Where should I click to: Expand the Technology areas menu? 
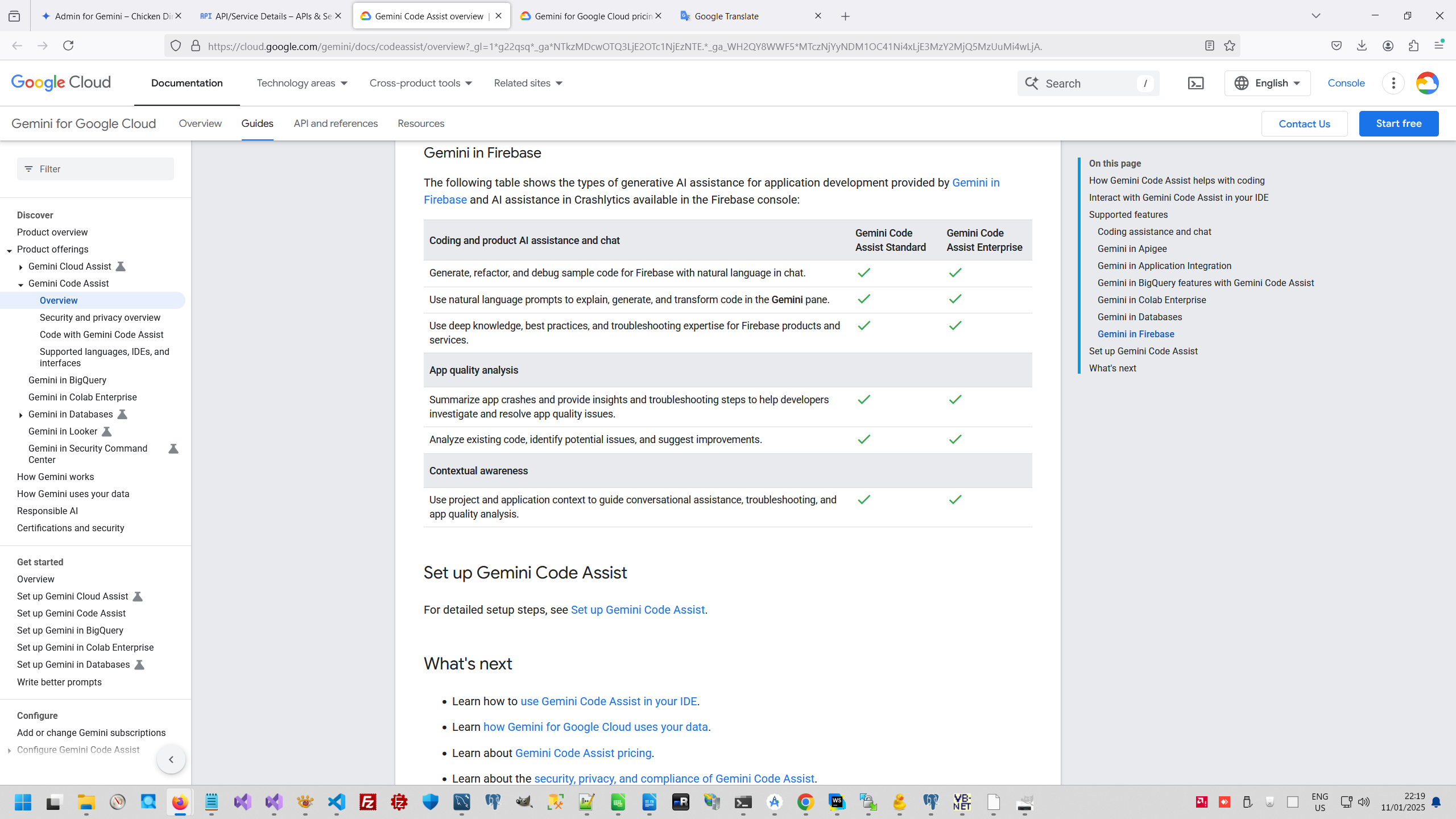click(x=302, y=84)
